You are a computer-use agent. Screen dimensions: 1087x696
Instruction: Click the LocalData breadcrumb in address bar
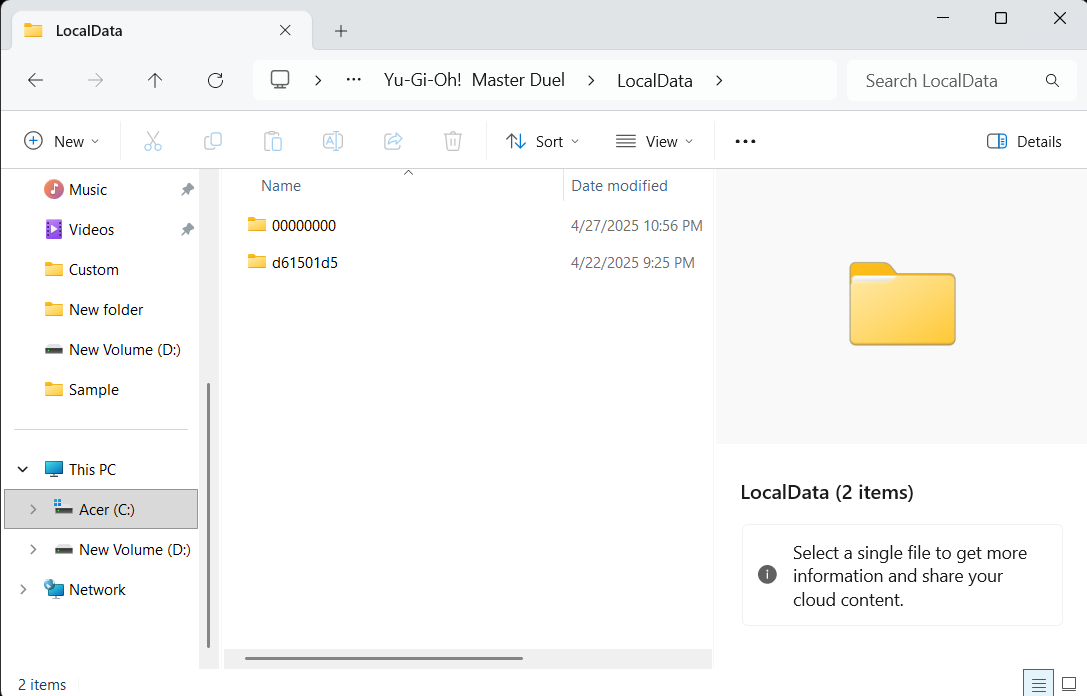pyautogui.click(x=654, y=80)
